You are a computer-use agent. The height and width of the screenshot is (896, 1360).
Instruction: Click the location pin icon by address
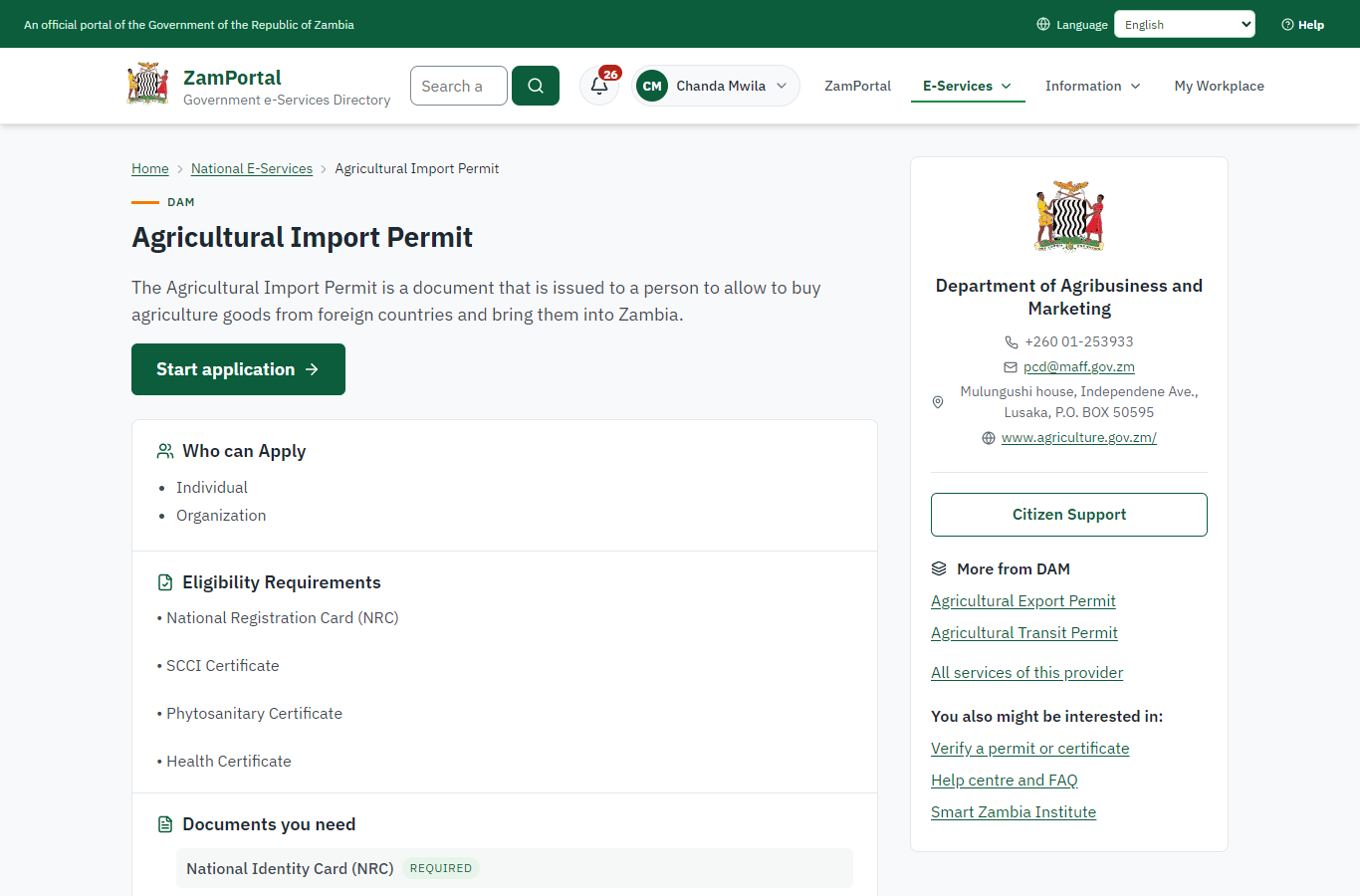(x=938, y=402)
